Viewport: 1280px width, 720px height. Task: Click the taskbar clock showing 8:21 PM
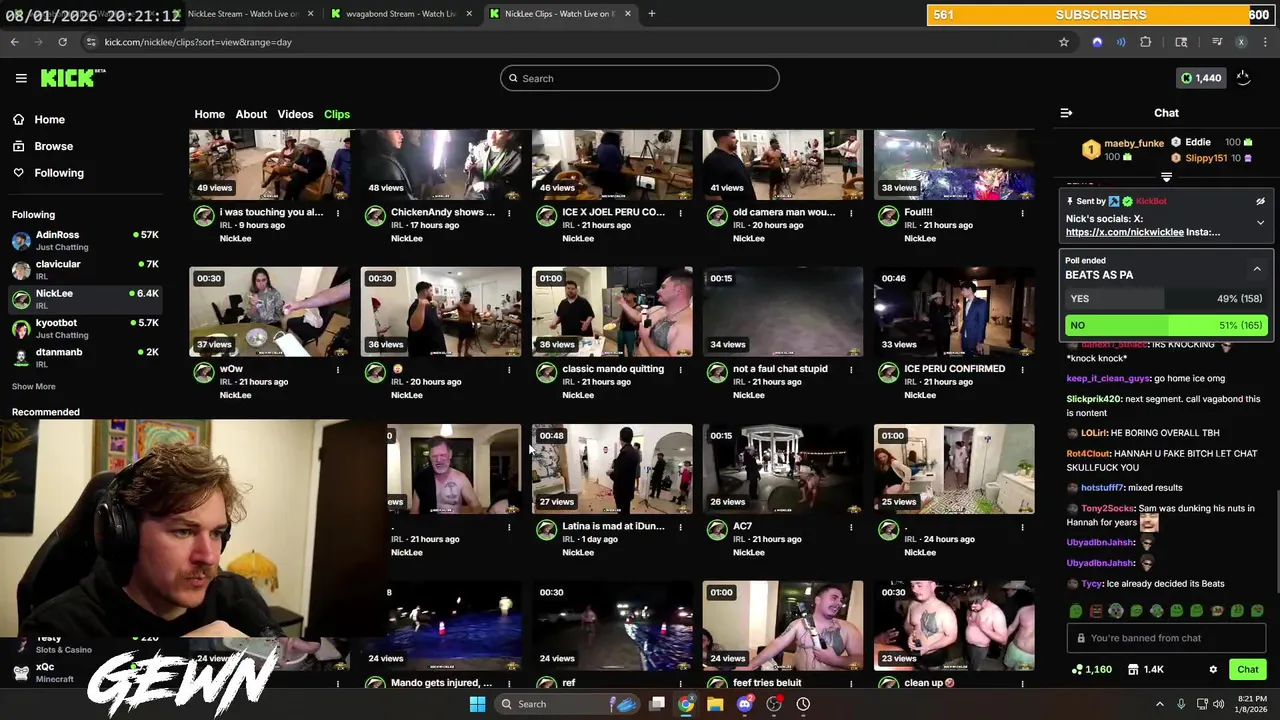pyautogui.click(x=1252, y=704)
